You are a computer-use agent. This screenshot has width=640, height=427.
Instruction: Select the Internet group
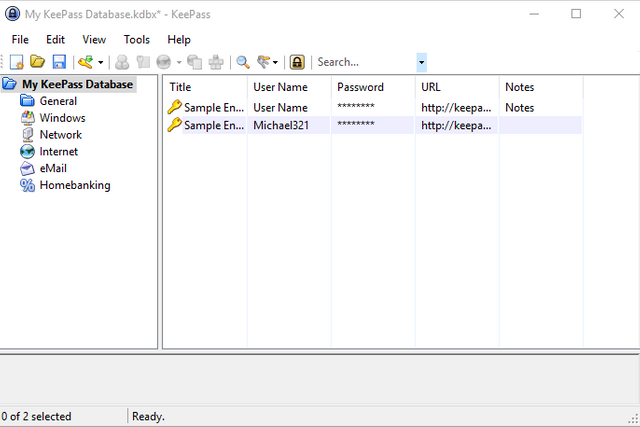click(x=58, y=151)
